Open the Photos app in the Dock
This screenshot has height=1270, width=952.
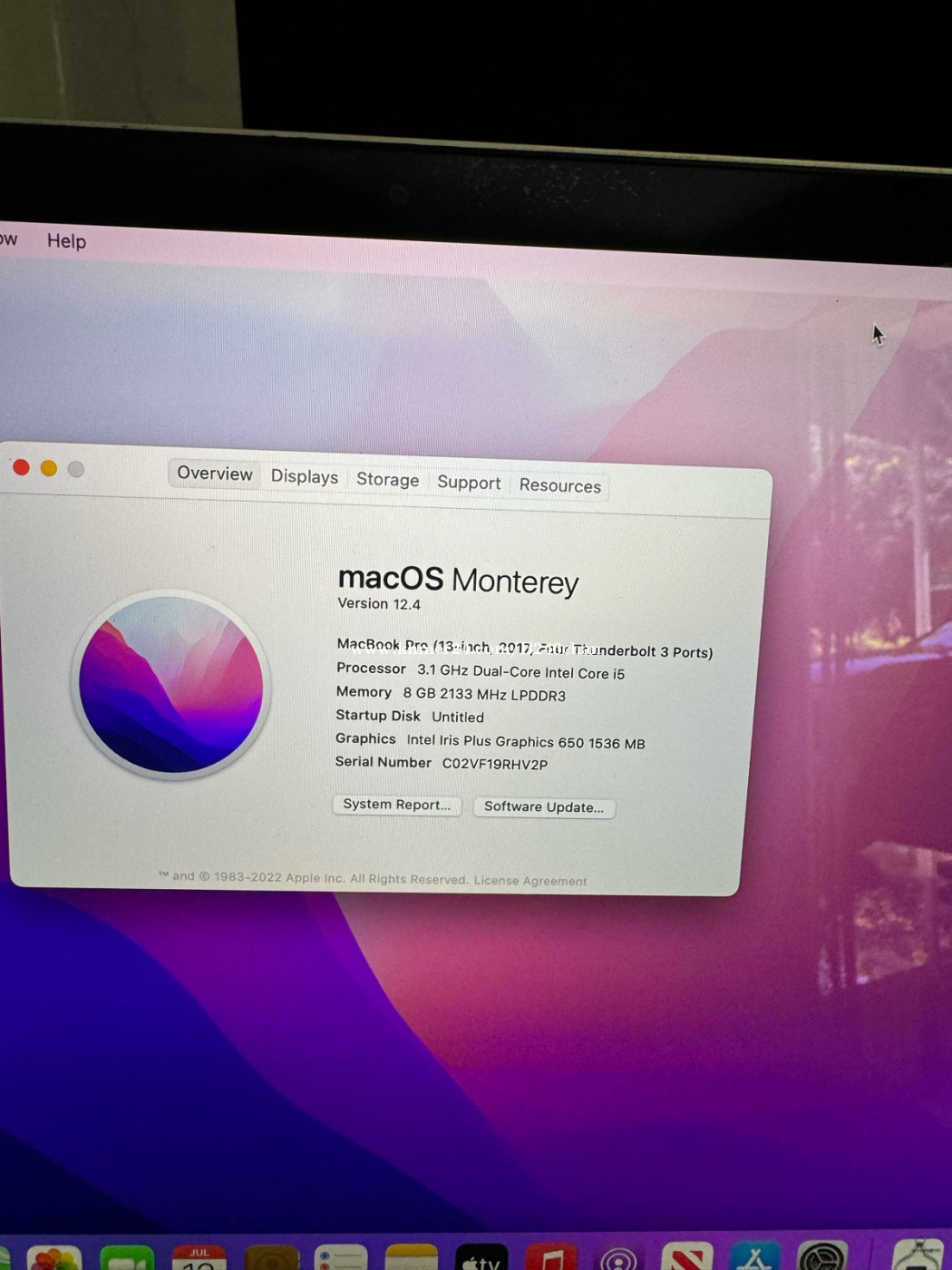(54, 1259)
